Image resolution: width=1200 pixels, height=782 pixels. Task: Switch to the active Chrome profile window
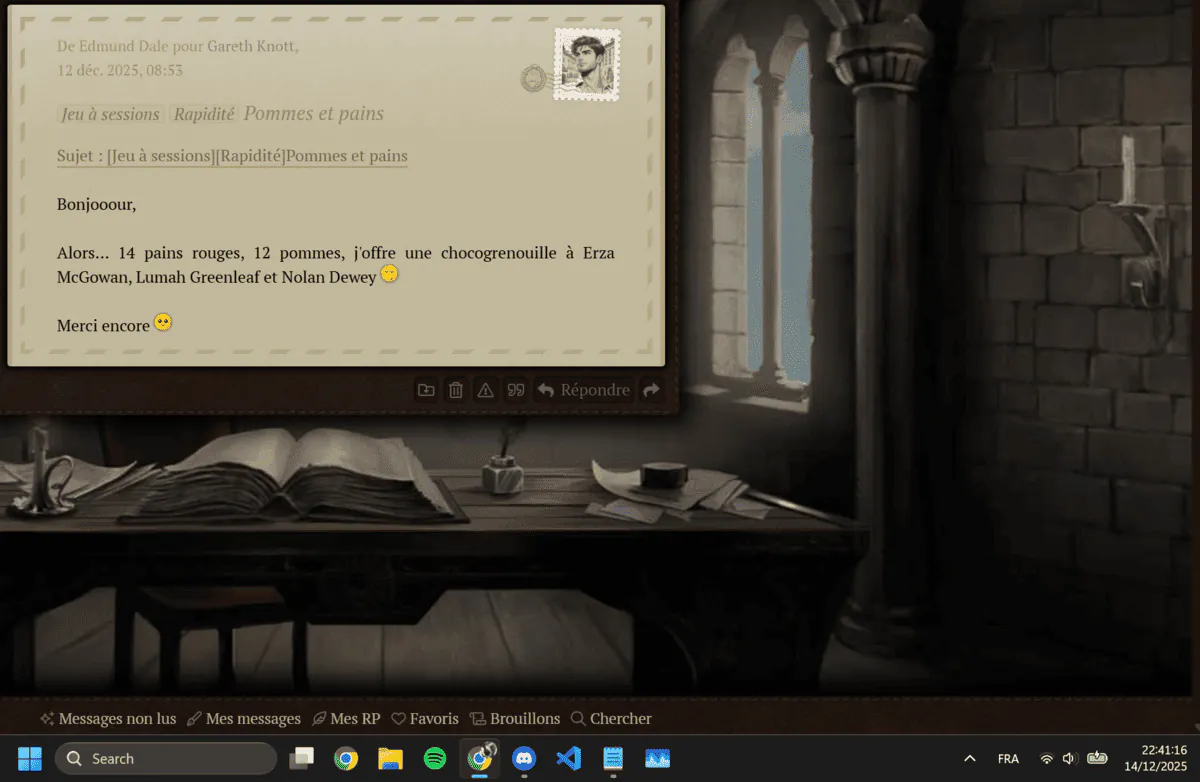point(480,758)
